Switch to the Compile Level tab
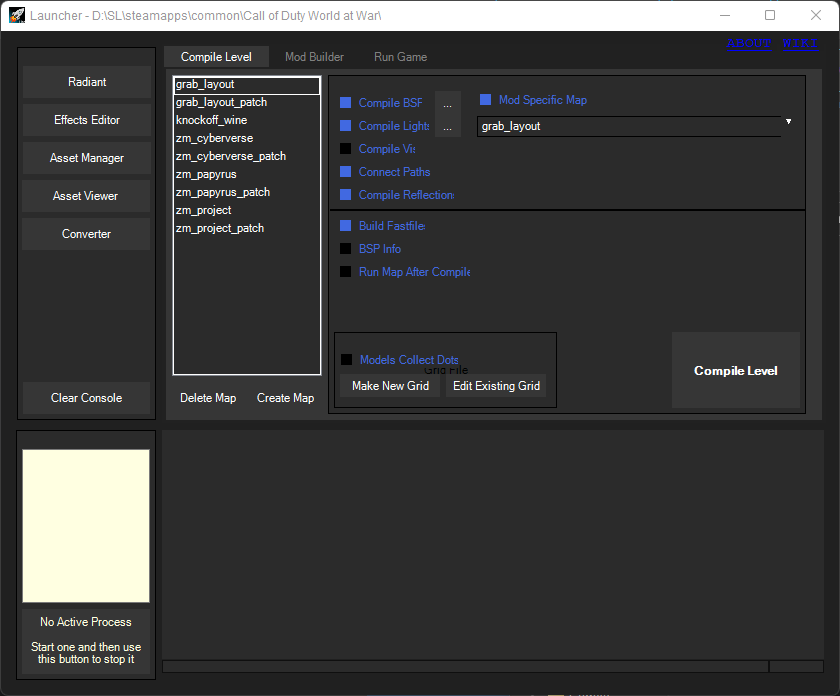Screen dimensions: 840x696 (x=216, y=57)
